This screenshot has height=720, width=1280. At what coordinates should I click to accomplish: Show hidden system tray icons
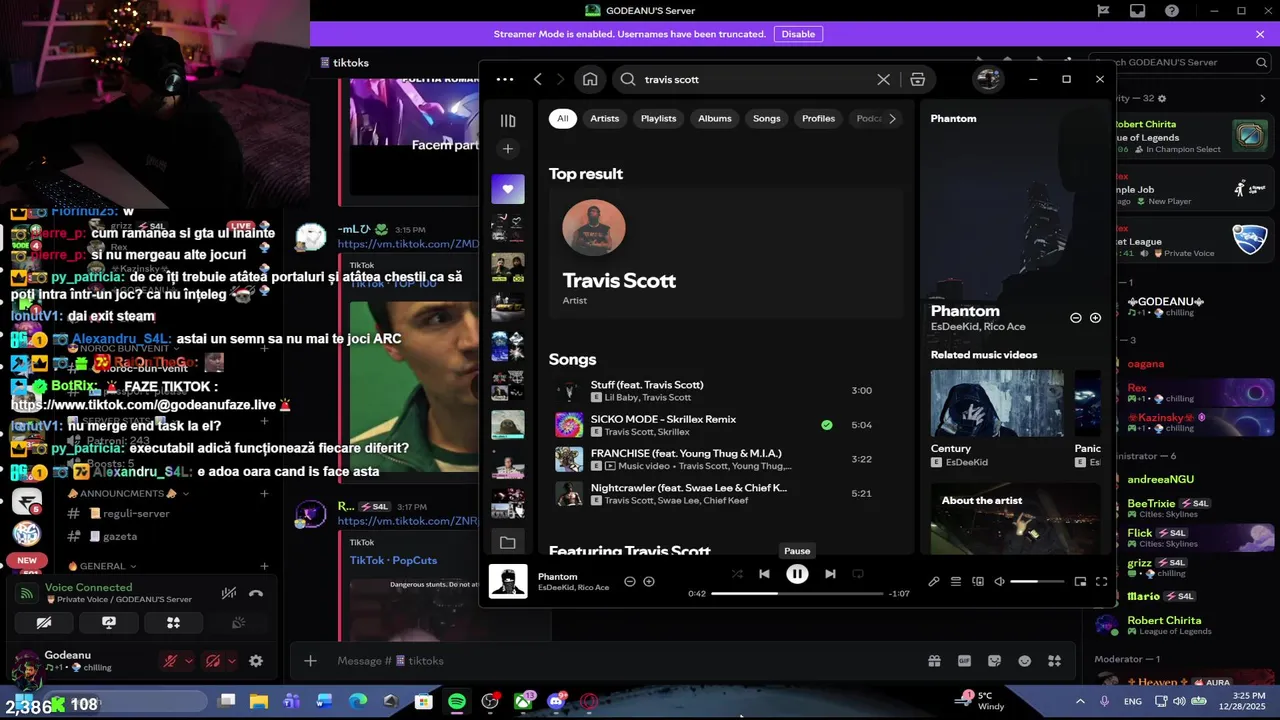click(x=1080, y=701)
